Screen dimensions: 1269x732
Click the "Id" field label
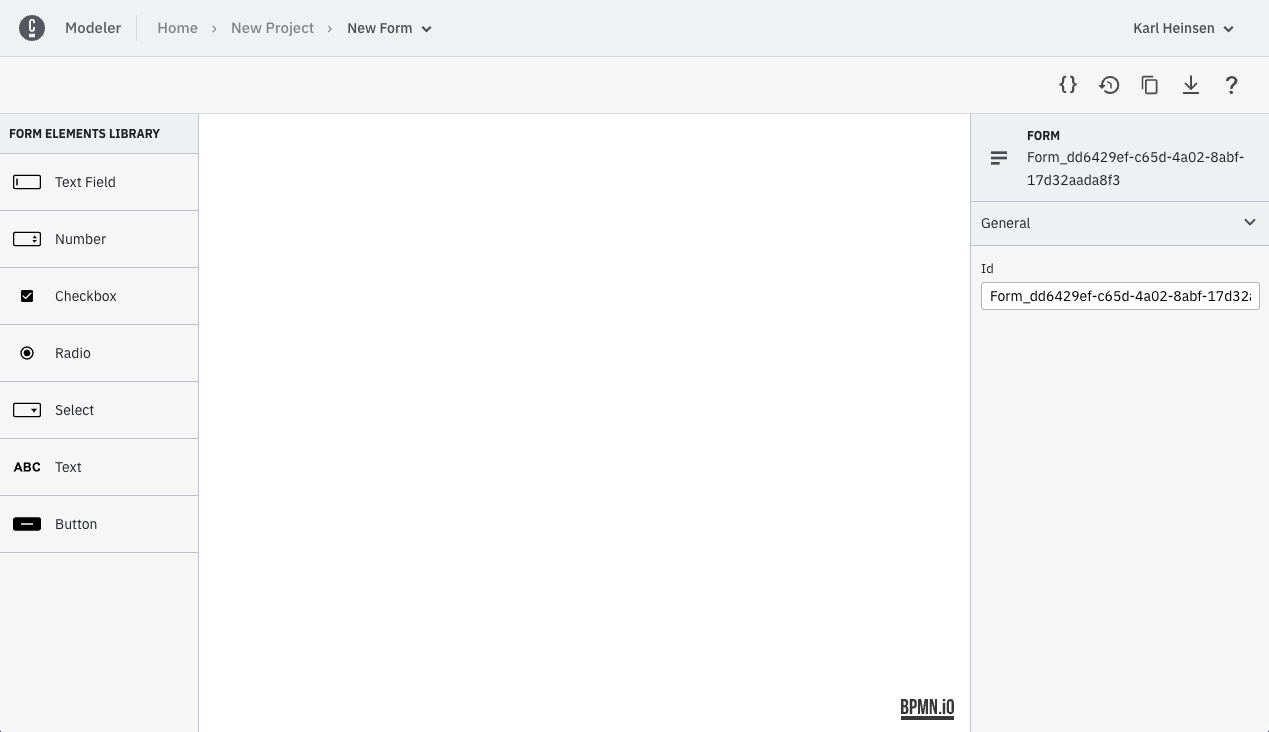(x=987, y=268)
